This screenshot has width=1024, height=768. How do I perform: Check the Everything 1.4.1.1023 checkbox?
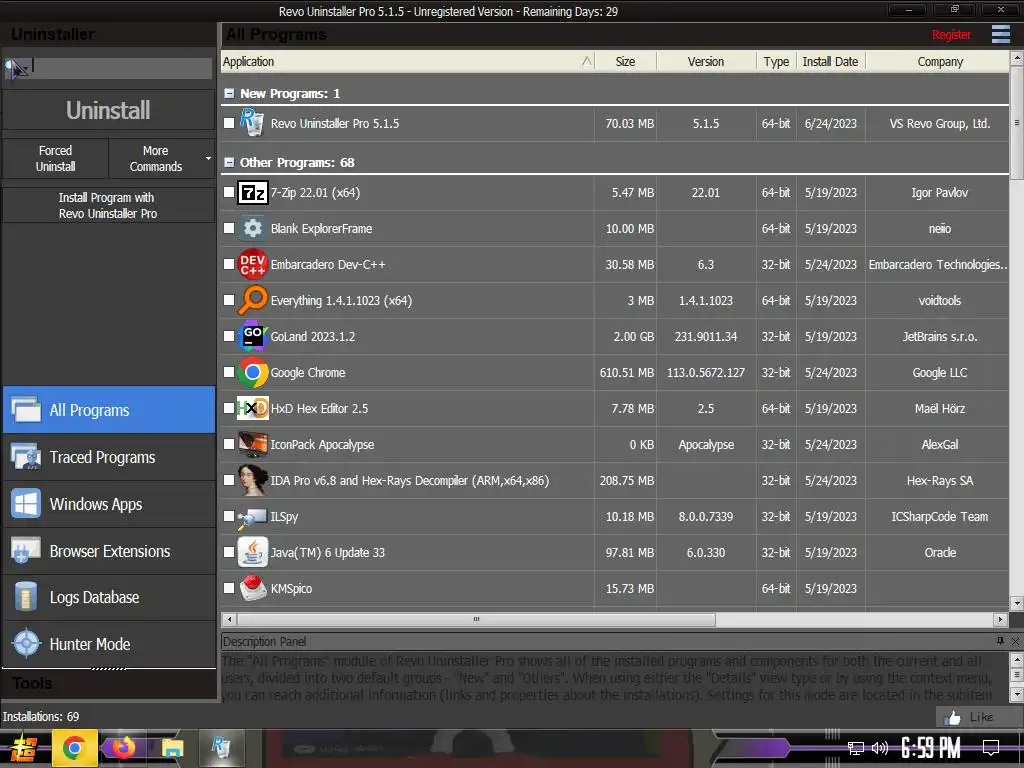point(229,300)
